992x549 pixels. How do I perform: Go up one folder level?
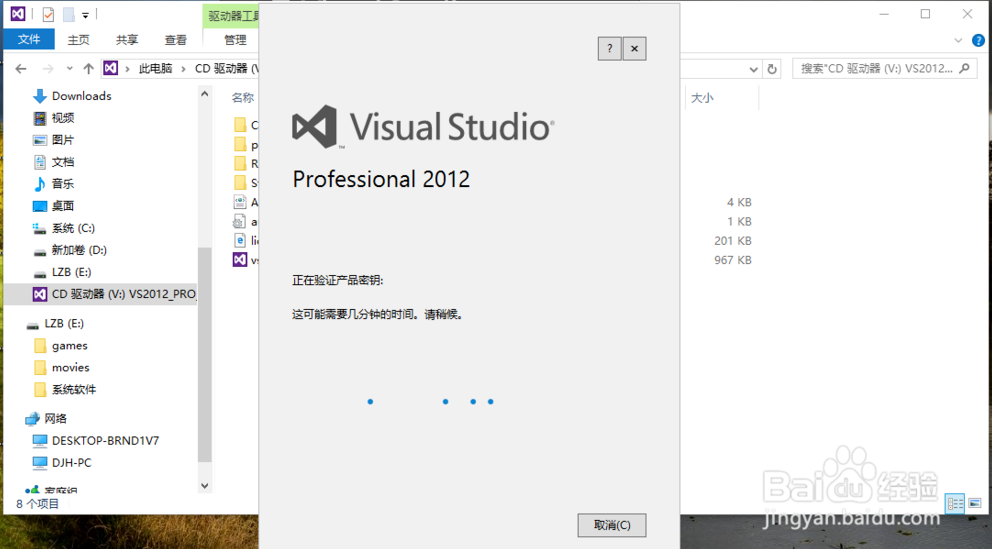(89, 68)
